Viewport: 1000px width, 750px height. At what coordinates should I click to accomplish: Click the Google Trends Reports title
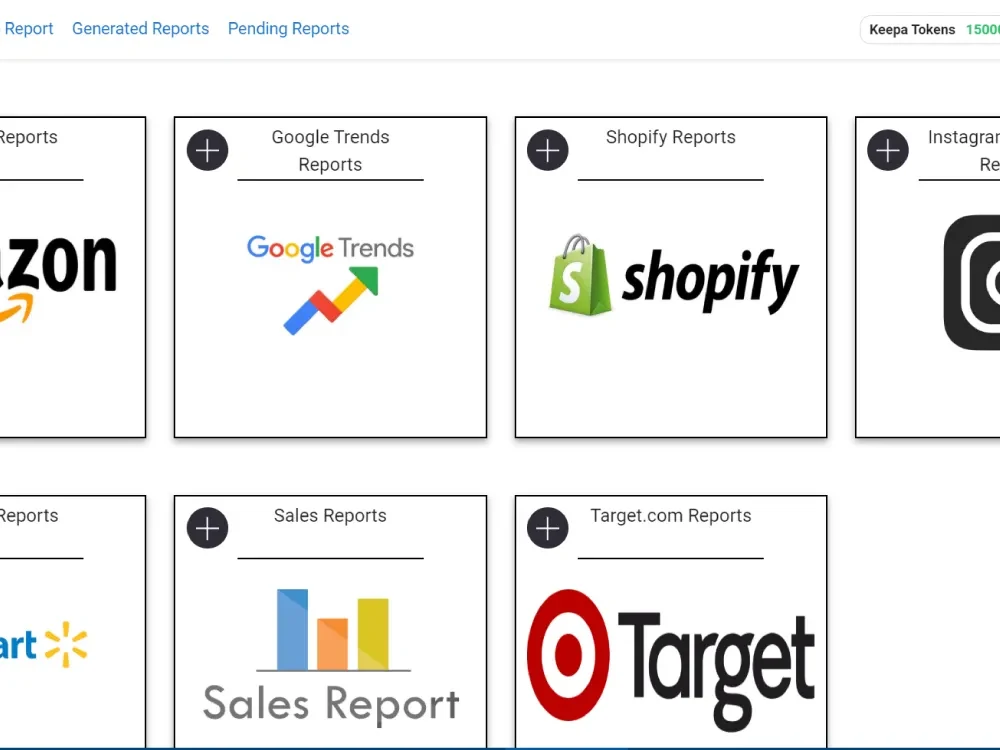pyautogui.click(x=330, y=151)
